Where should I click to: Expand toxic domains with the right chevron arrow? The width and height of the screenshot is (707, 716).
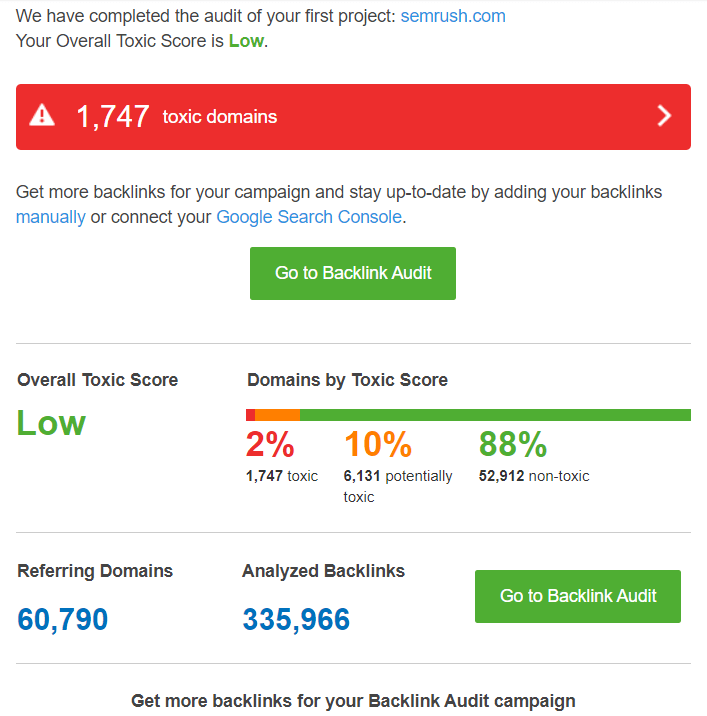[664, 116]
